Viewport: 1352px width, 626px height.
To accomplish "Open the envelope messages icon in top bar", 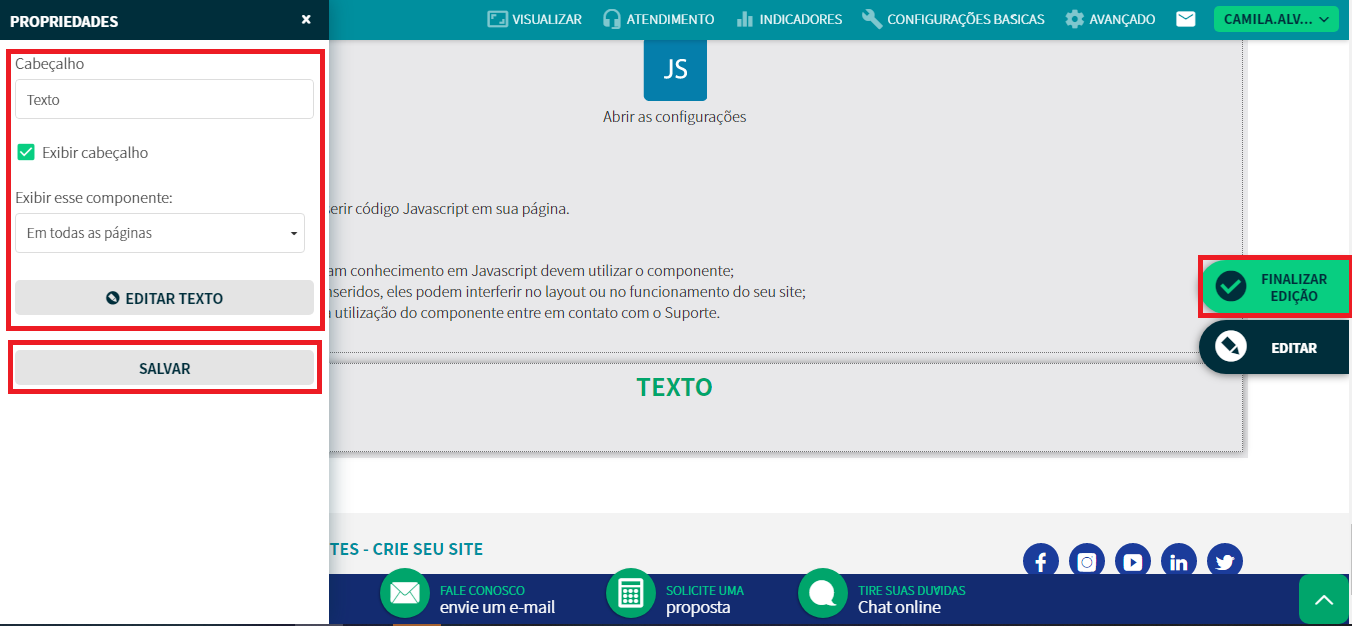I will [x=1185, y=19].
